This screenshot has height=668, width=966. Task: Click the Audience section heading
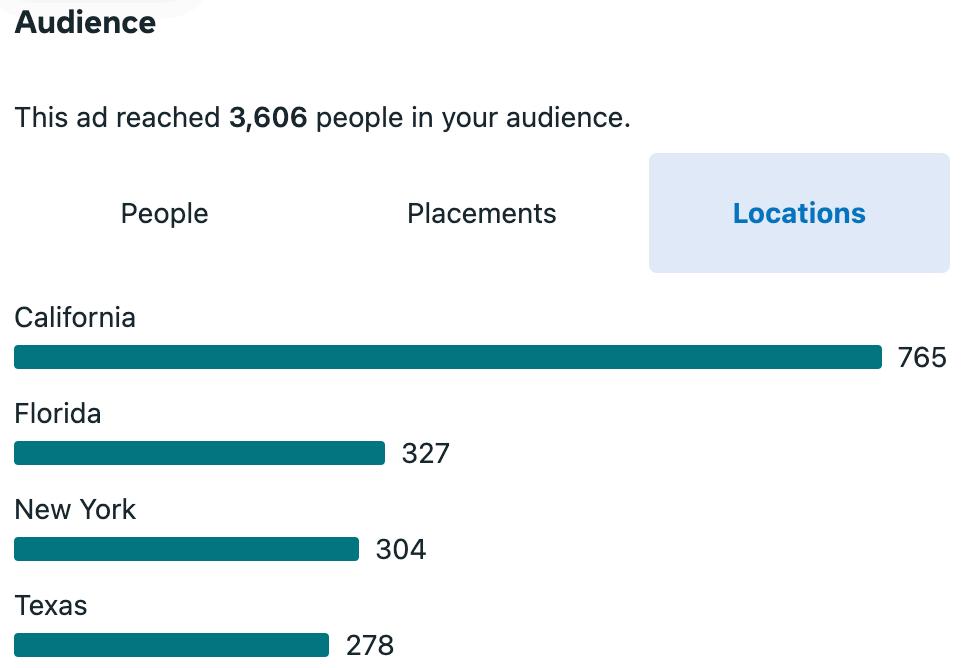(85, 23)
